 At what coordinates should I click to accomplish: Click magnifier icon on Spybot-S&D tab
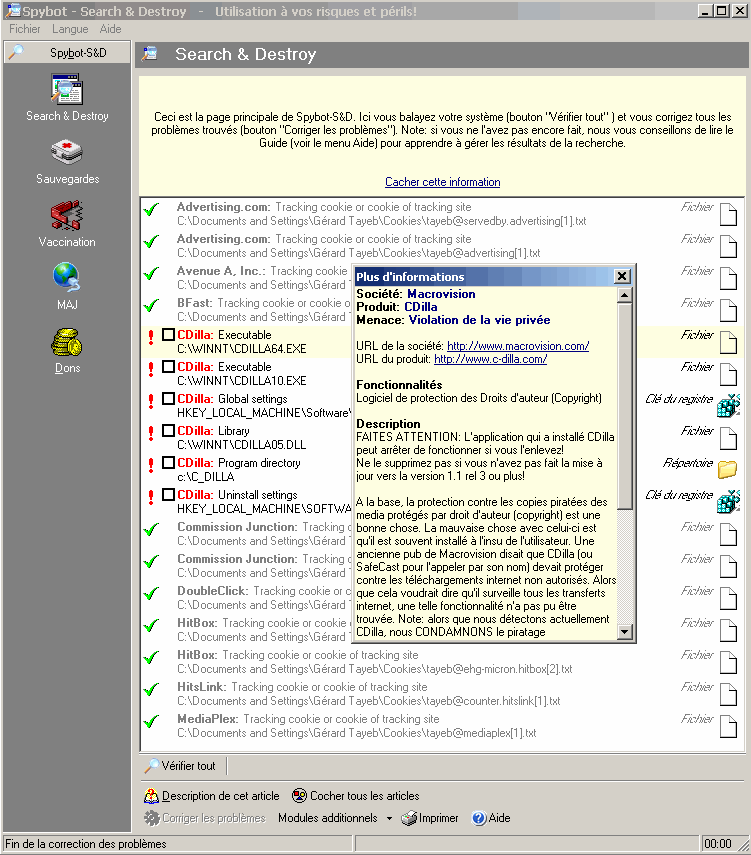click(16, 52)
